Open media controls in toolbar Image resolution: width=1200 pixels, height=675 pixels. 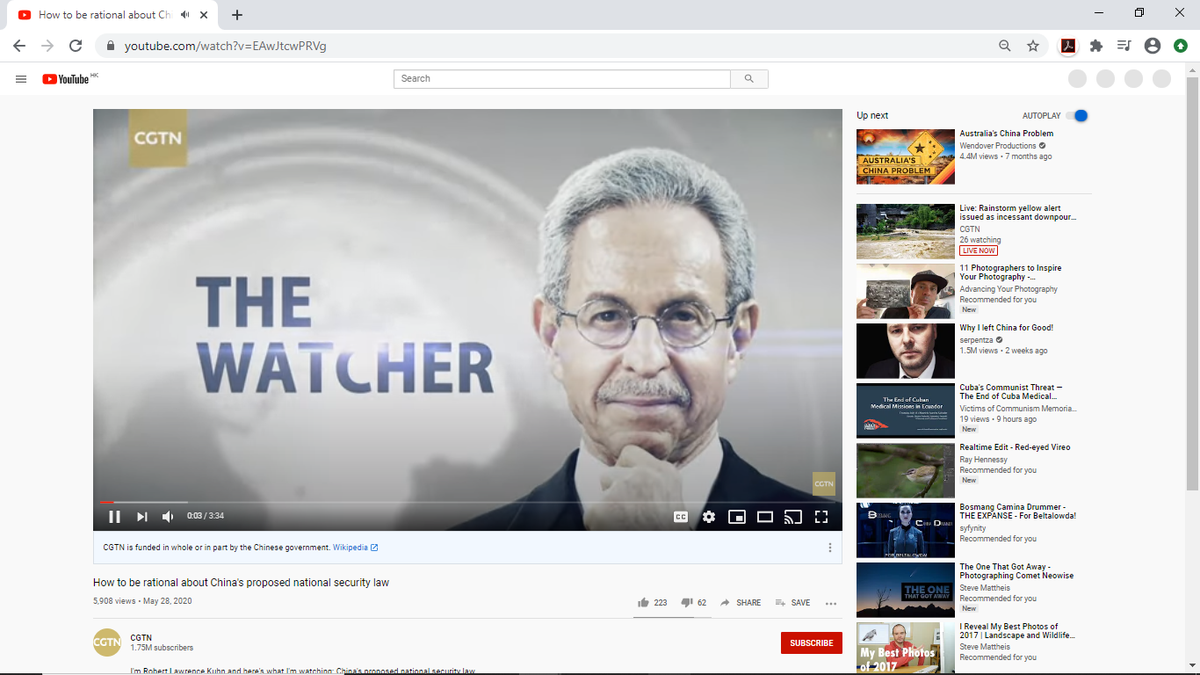click(1124, 46)
